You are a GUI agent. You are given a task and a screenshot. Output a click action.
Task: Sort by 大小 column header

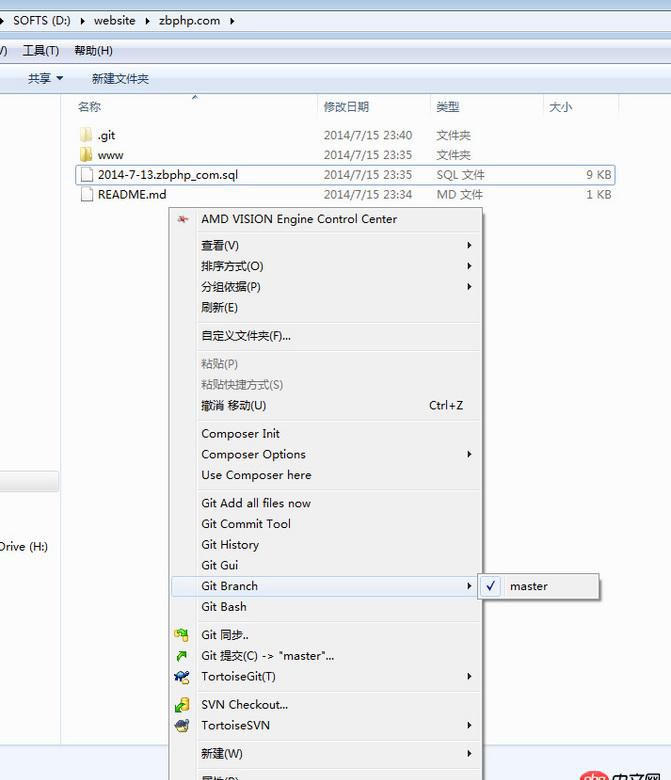[561, 106]
